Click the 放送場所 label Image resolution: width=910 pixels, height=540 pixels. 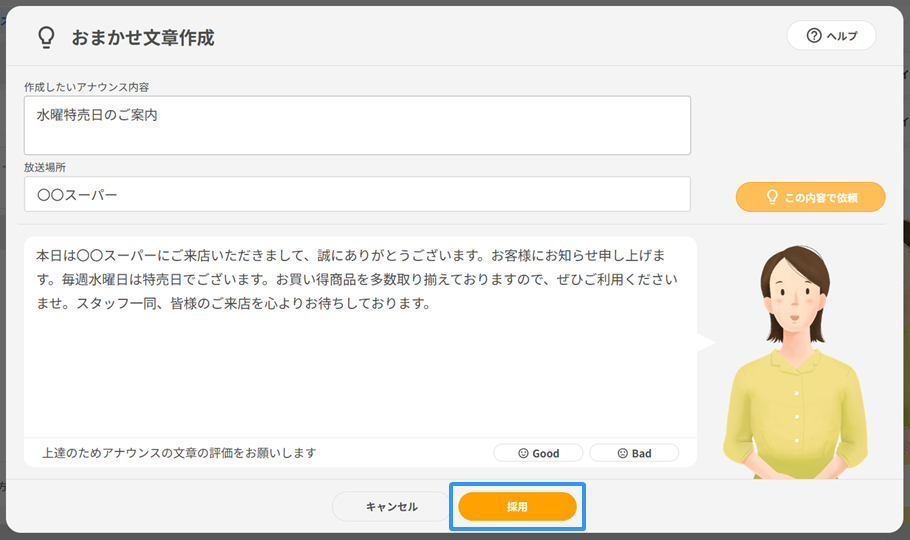45,167
